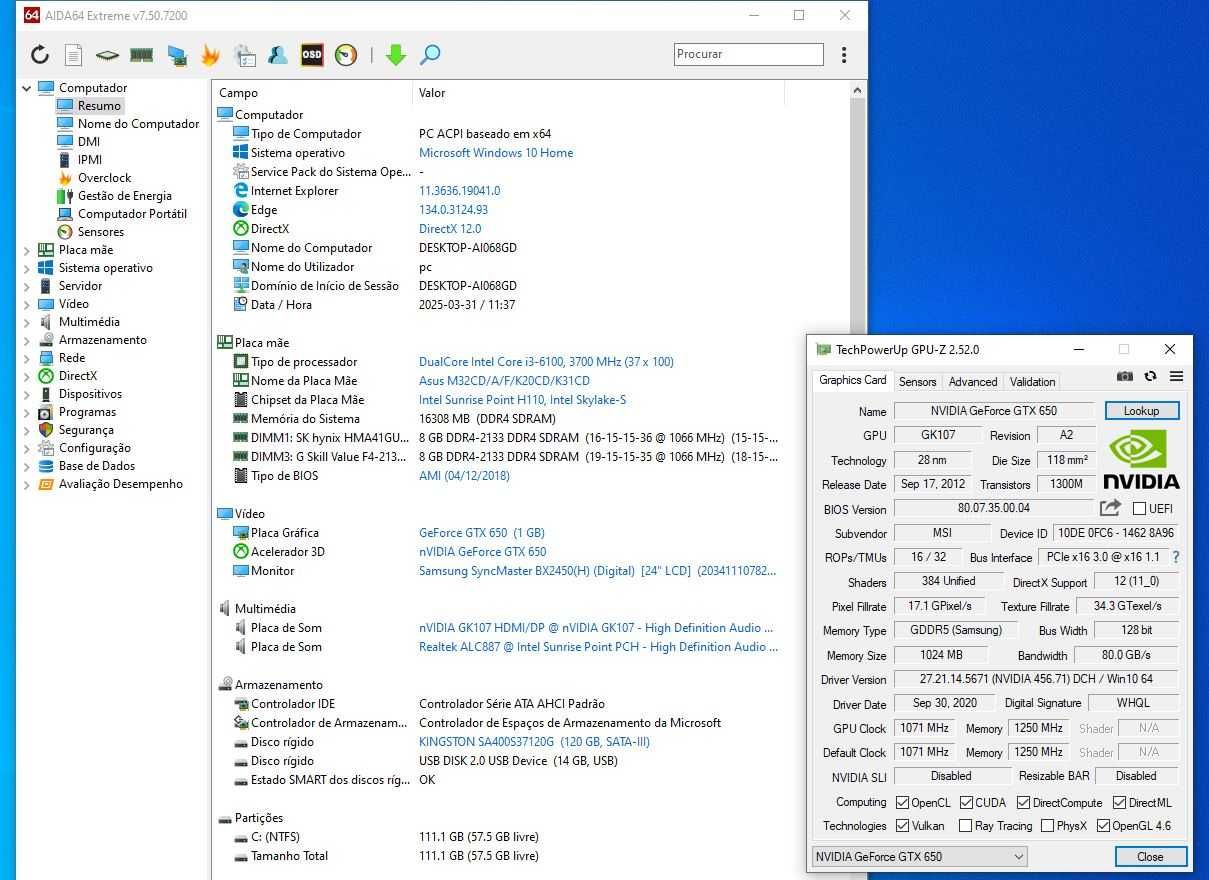
Task: Open the GPU-Z hamburger menu
Action: [1176, 376]
